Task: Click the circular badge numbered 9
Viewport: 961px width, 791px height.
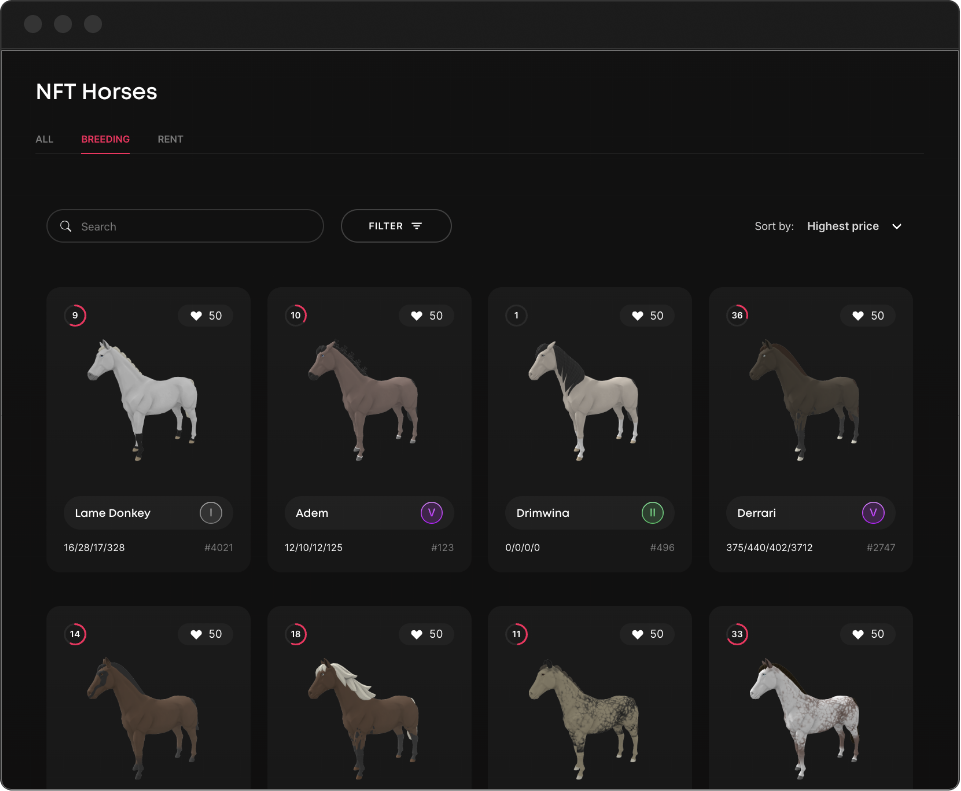Action: 75,316
